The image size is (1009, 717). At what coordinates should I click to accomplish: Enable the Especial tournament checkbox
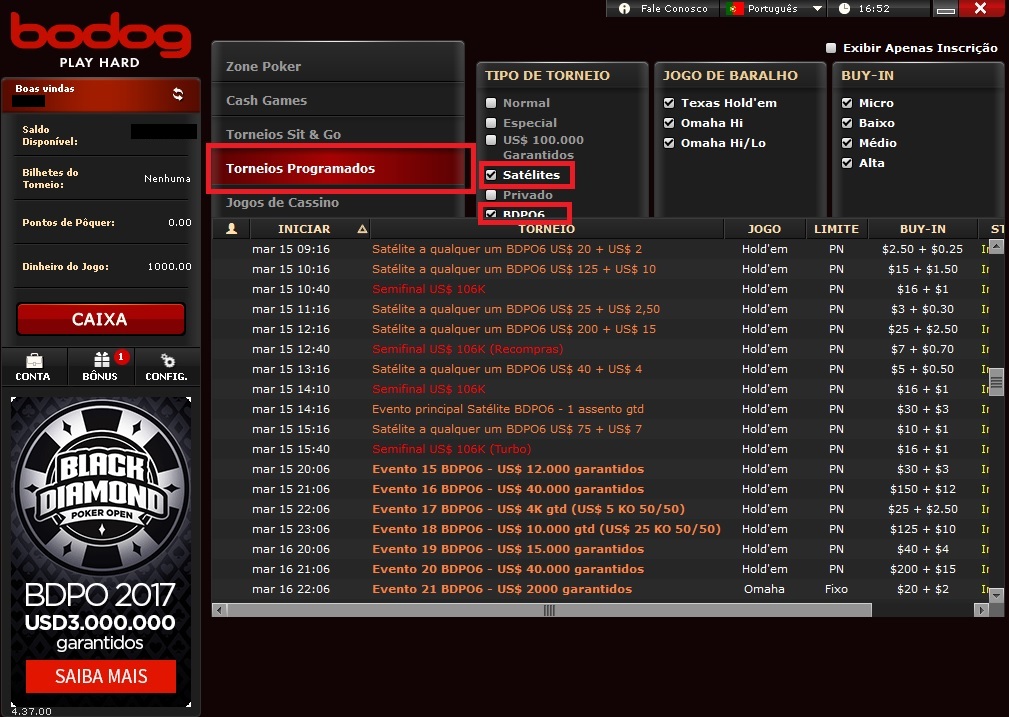pos(491,123)
